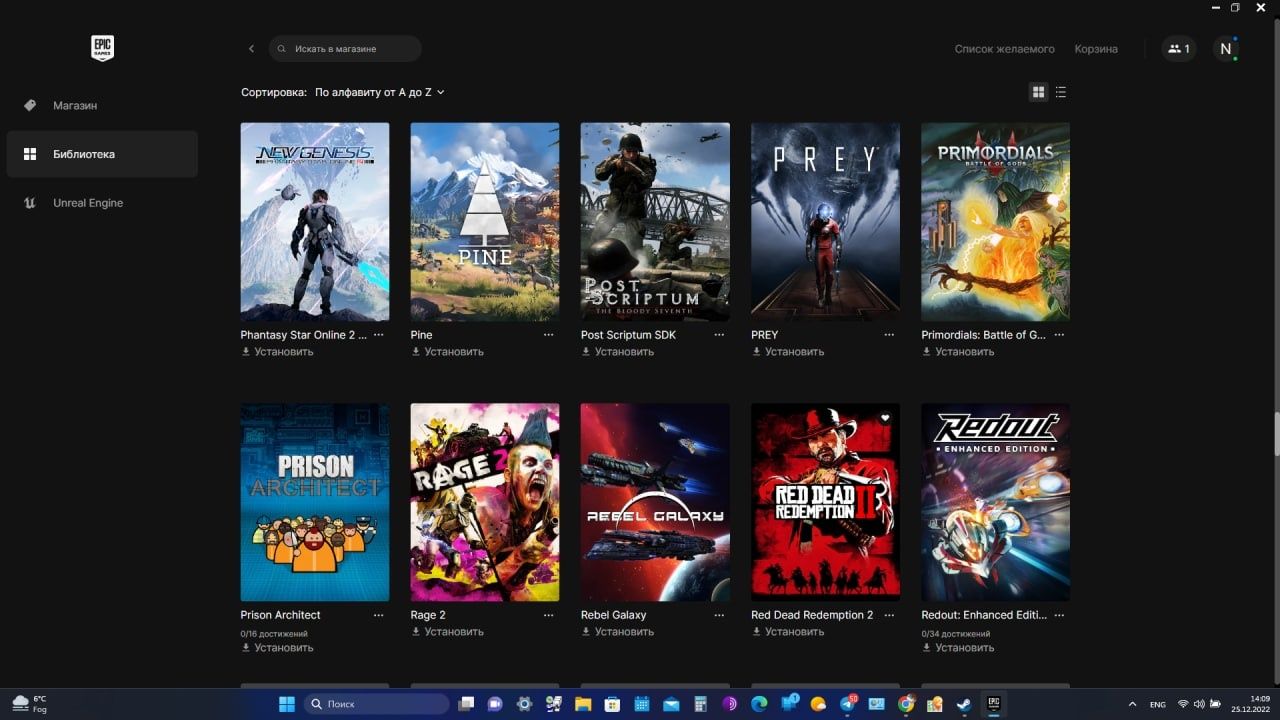Toggle heart favorite on Red Dead Redemption 2 cover
Image resolution: width=1280 pixels, height=720 pixels.
(x=885, y=418)
